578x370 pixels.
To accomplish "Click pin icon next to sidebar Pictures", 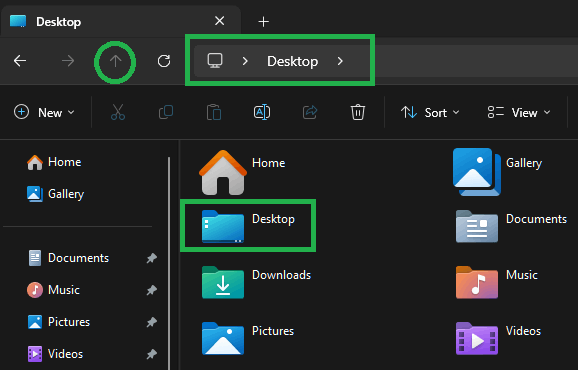I will 152,322.
